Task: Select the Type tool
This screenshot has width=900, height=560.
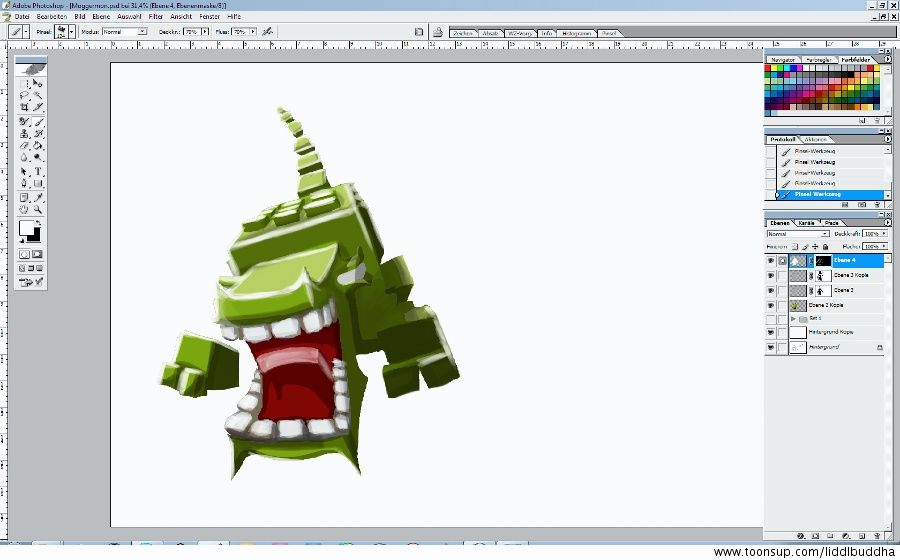Action: 38,172
